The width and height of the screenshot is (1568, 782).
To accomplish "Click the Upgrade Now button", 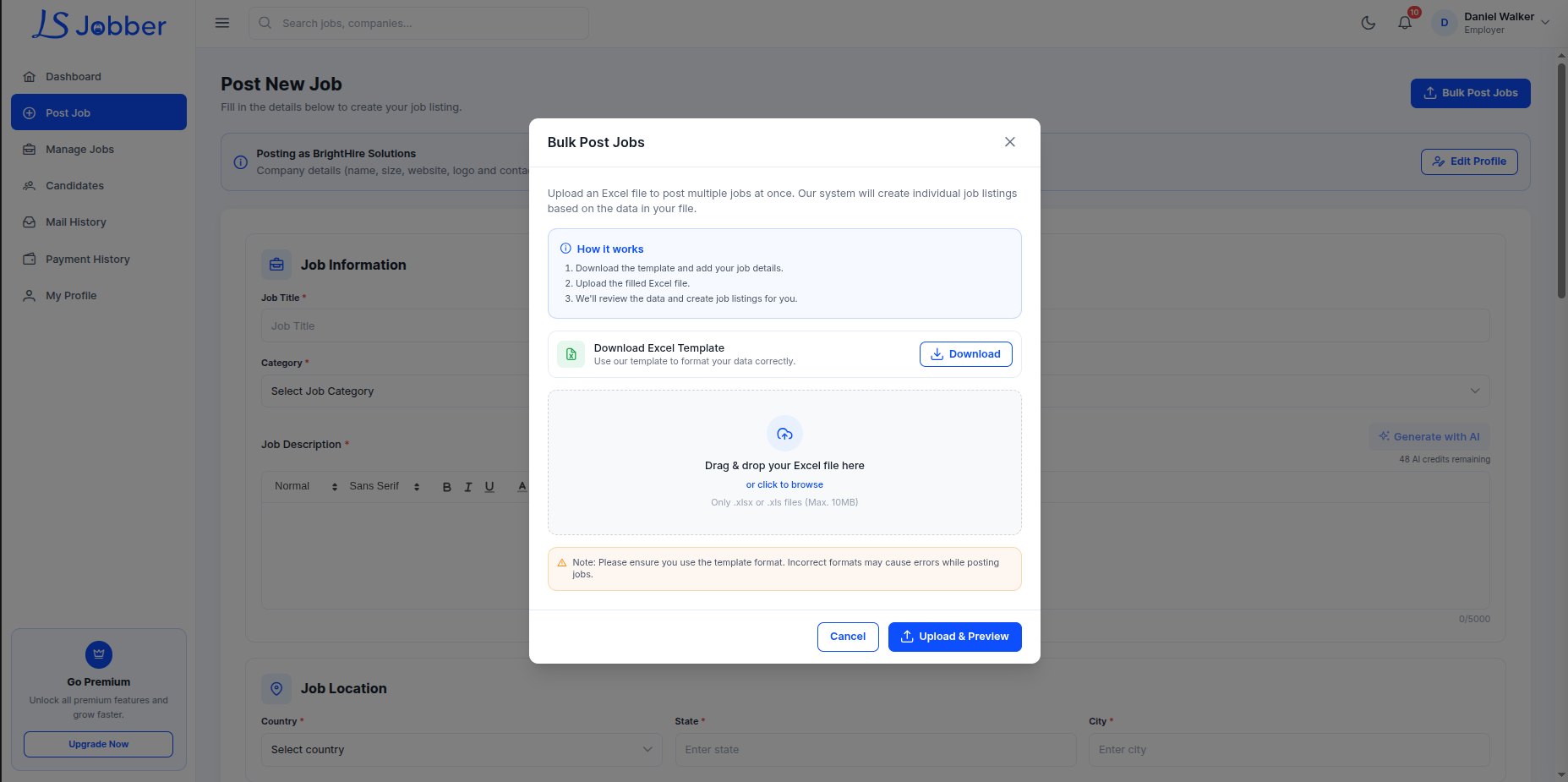I will (x=98, y=744).
